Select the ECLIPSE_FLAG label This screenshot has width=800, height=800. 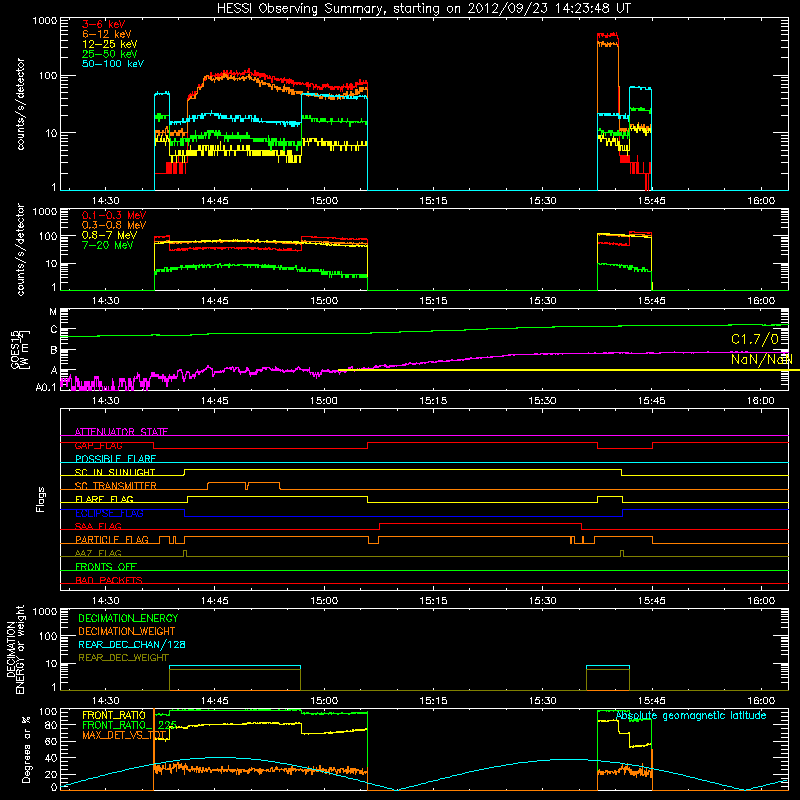[109, 513]
